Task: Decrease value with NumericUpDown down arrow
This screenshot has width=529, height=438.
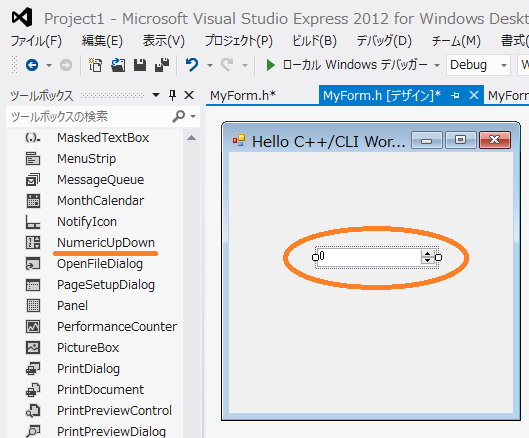Action: (428, 260)
